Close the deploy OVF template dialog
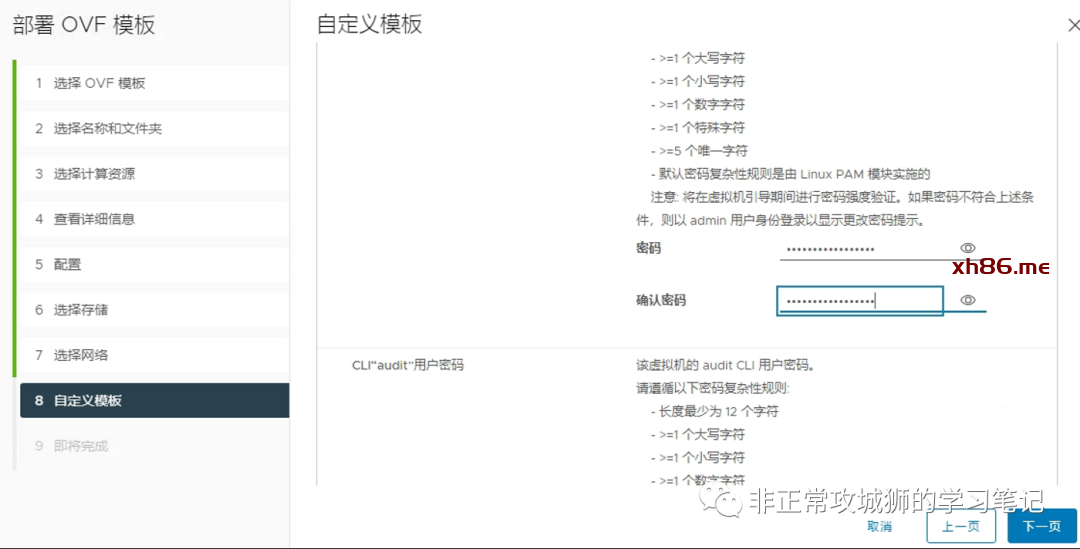The image size is (1080, 549). coord(1073,27)
